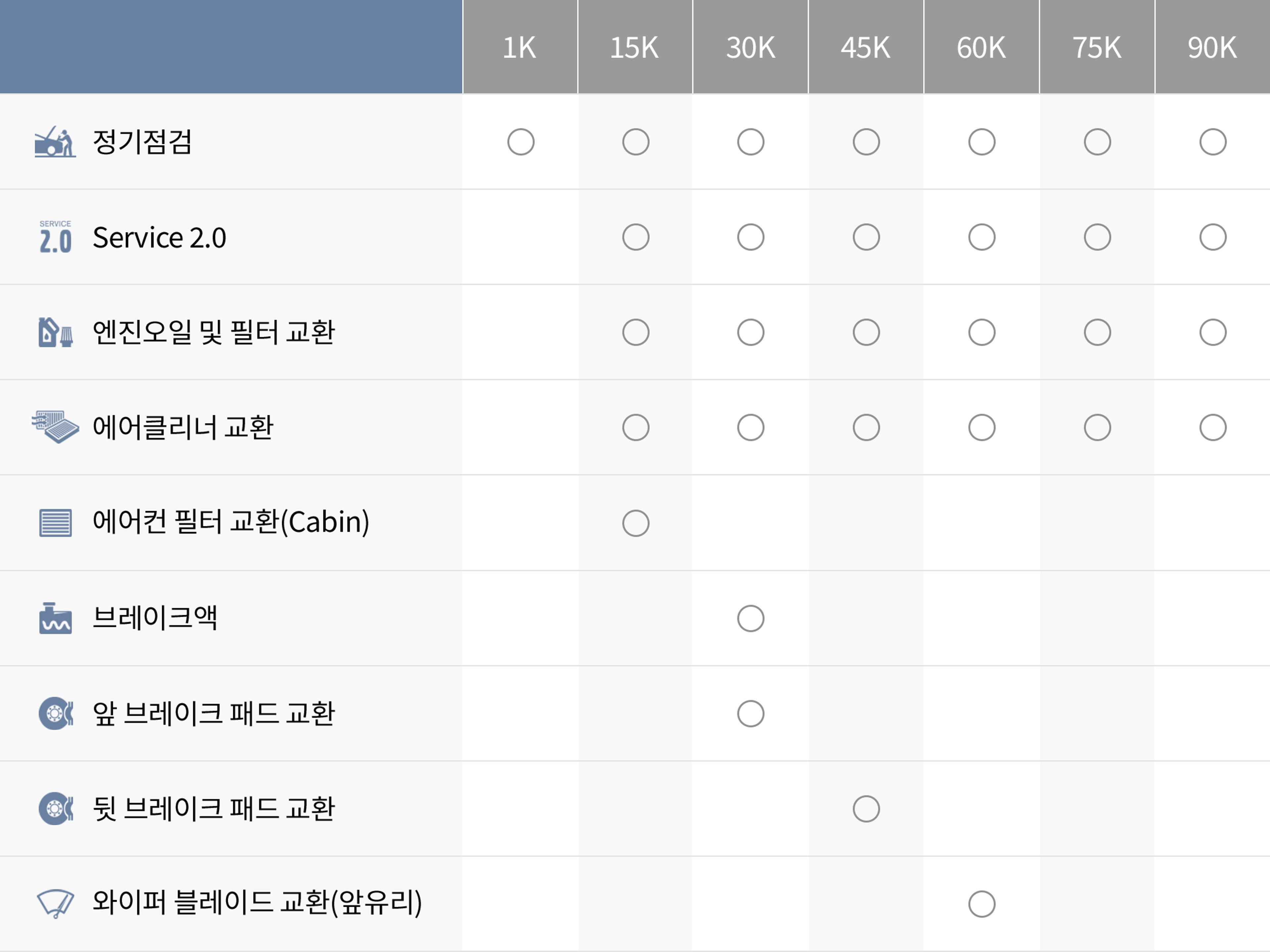Click the 에어클리너 air cleaner icon
This screenshot has width=1270, height=952.
(x=55, y=427)
